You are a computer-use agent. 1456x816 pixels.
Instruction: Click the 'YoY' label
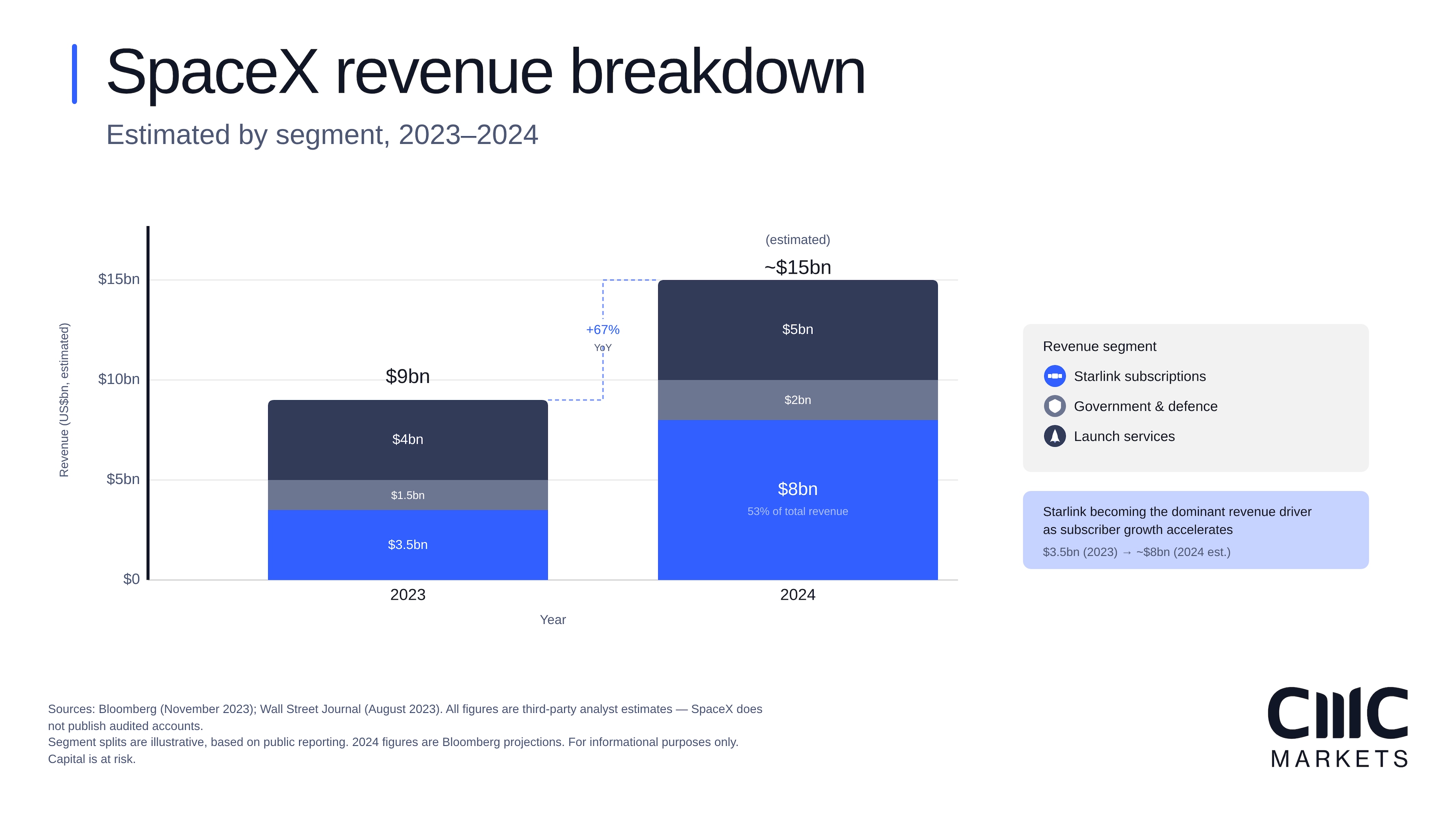click(x=602, y=348)
